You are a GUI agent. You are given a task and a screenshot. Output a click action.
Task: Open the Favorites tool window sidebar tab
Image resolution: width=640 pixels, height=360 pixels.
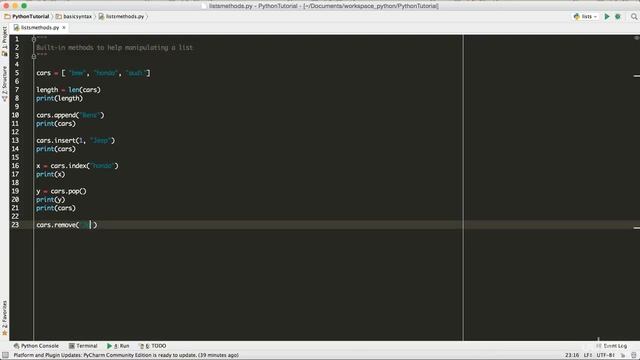coord(4,318)
